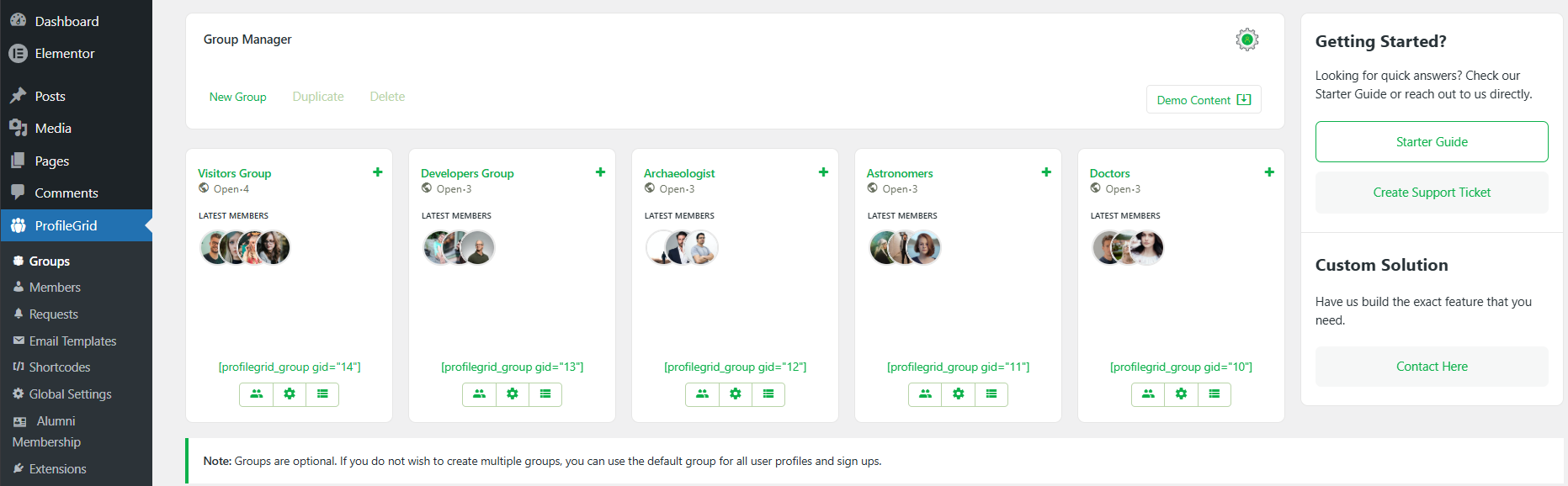Copy the gid="12" shortcode text

point(735,367)
